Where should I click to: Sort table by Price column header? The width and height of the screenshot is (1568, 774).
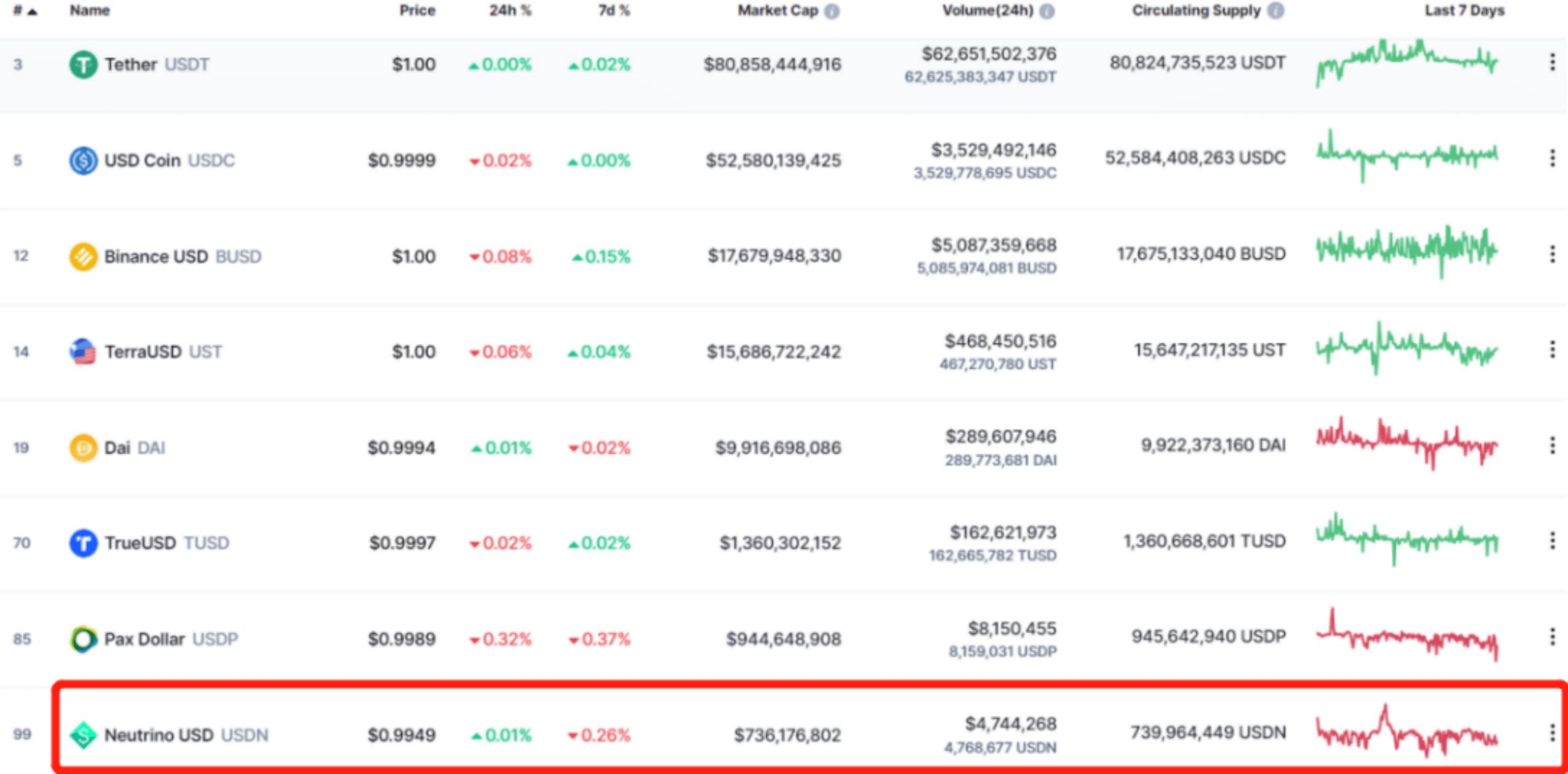(x=417, y=11)
